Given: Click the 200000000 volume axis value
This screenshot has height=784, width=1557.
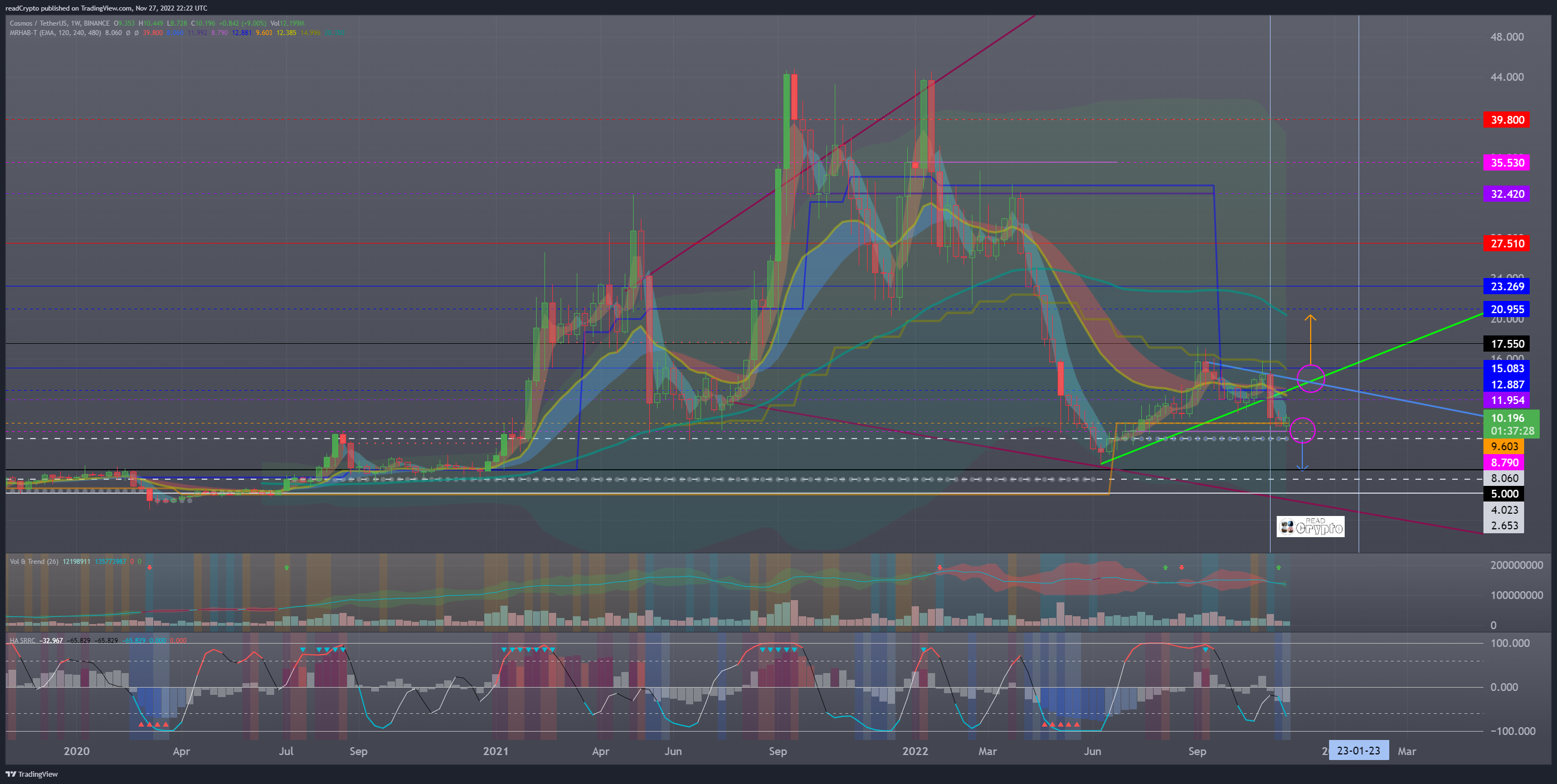Looking at the screenshot, I should coord(1516,565).
